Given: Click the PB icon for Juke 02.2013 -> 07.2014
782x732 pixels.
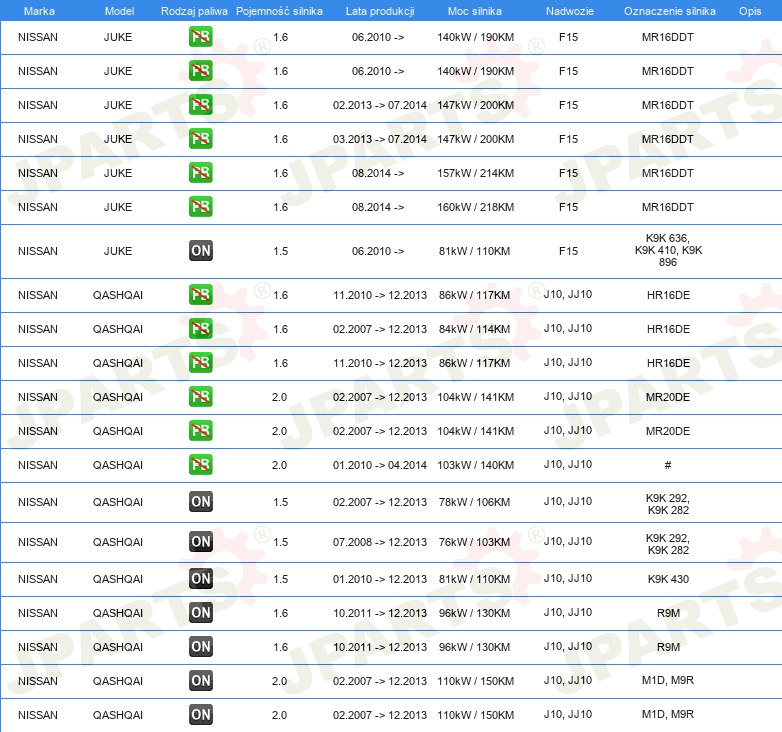Looking at the screenshot, I should tap(201, 105).
